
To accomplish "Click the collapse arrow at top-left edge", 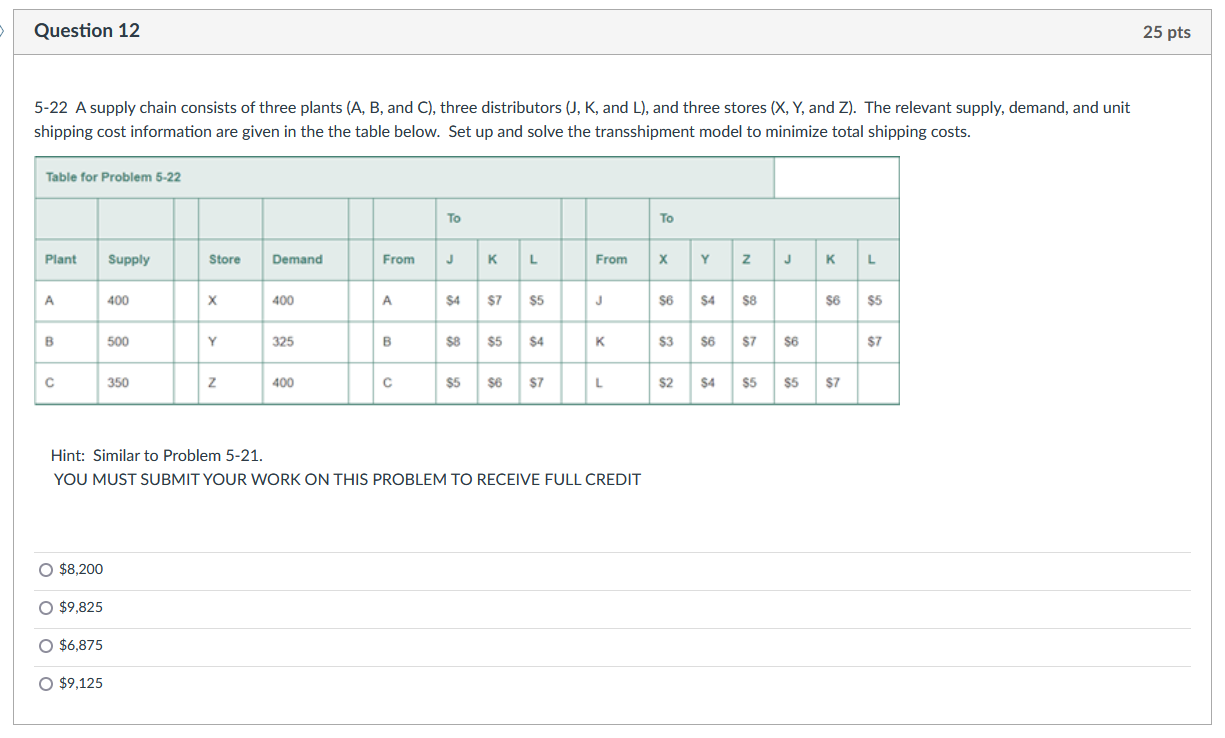I will click(3, 30).
